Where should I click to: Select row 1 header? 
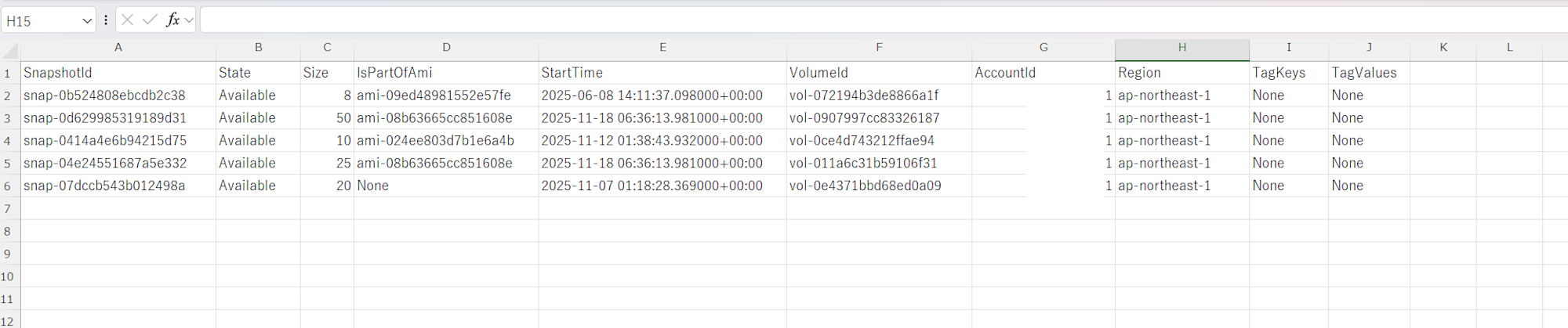pyautogui.click(x=8, y=74)
